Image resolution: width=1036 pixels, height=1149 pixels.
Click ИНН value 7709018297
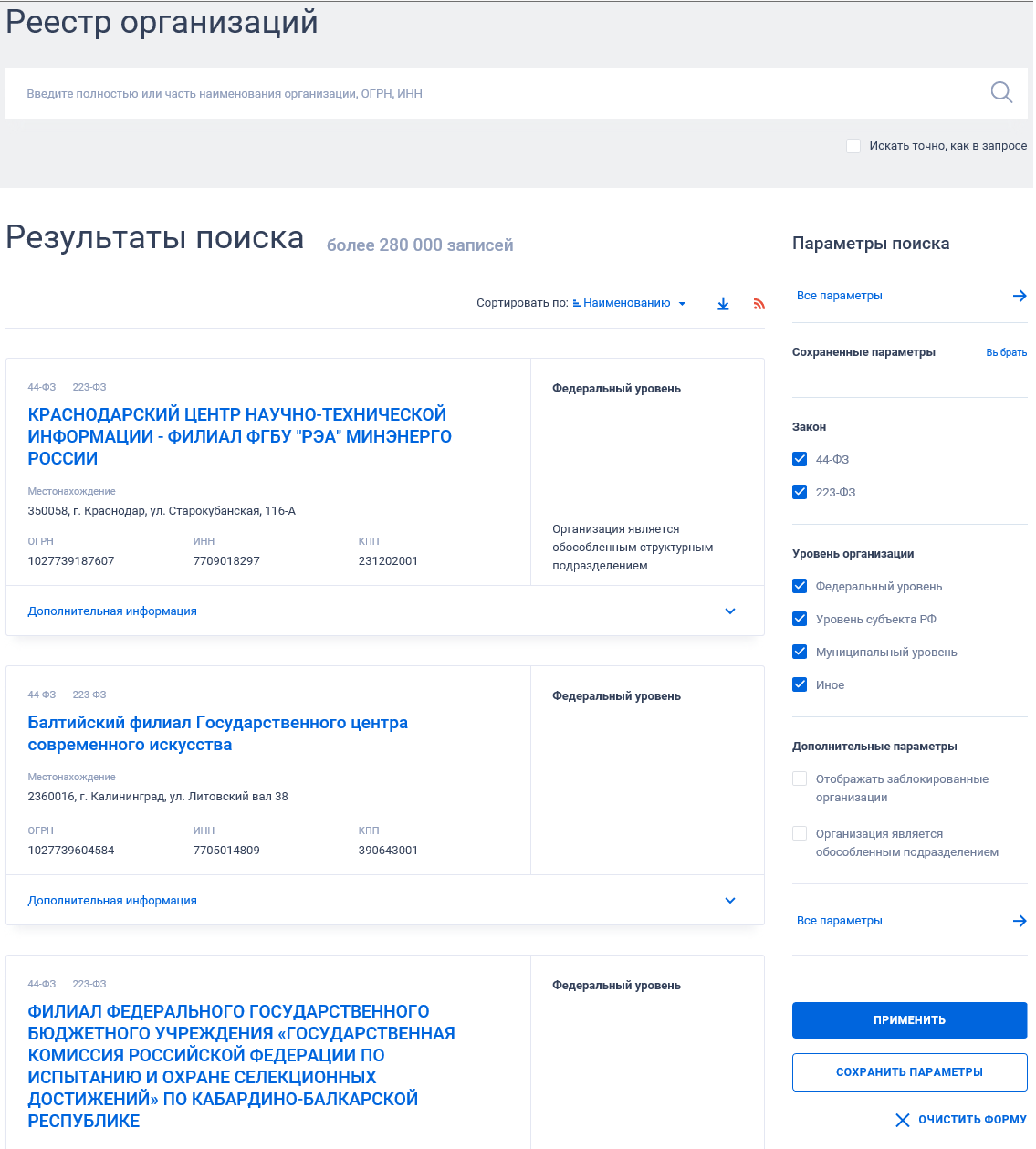226,561
